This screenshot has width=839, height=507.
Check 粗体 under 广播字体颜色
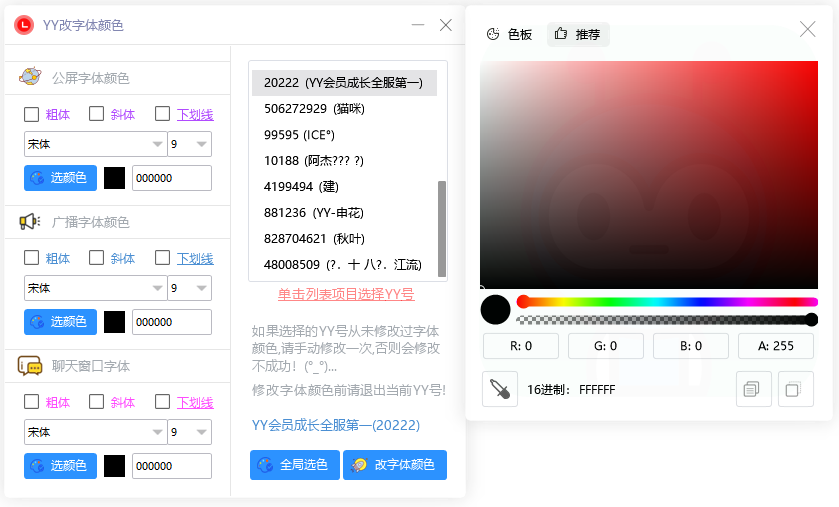[32, 258]
